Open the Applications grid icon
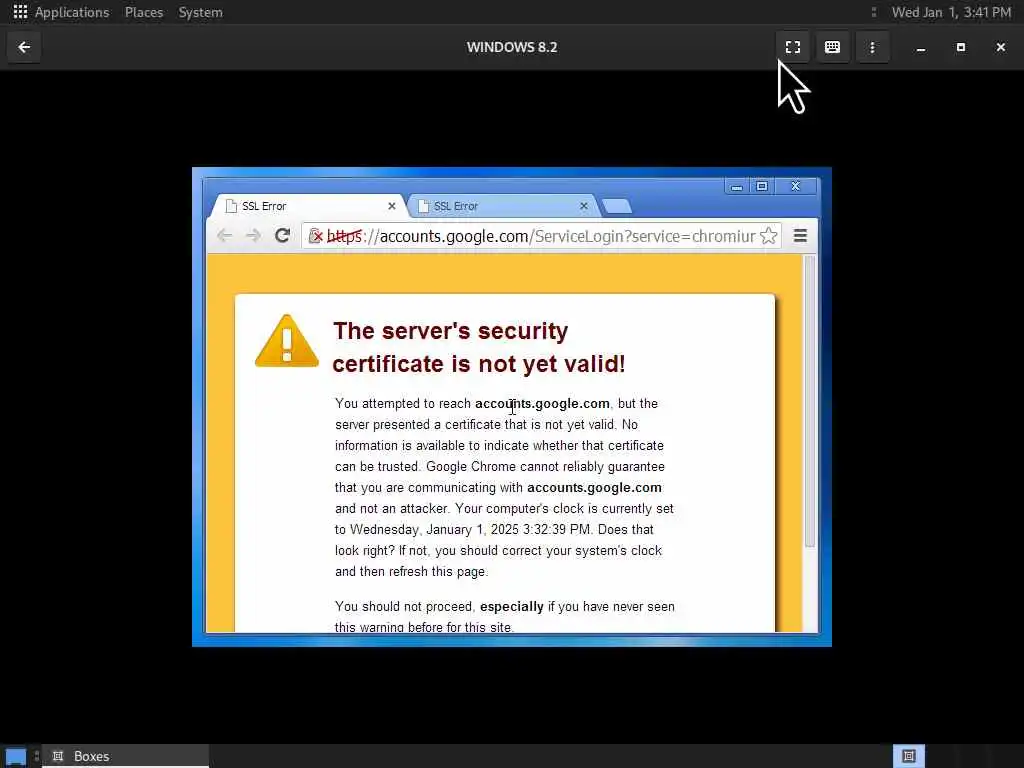The image size is (1024, 768). pos(20,12)
